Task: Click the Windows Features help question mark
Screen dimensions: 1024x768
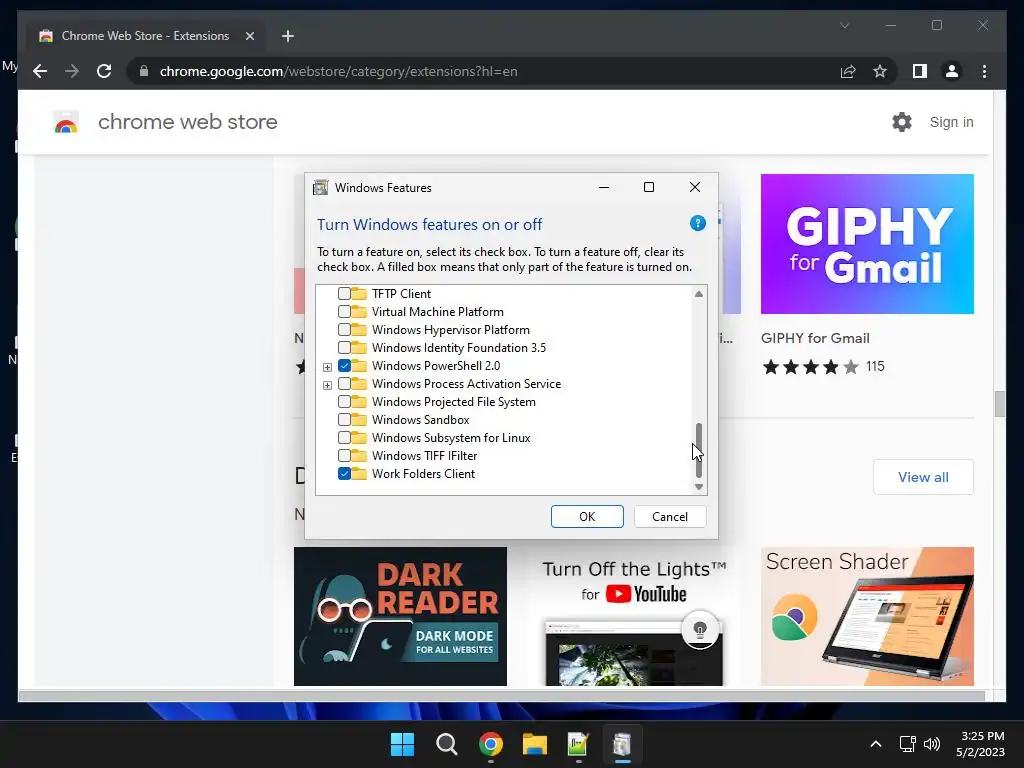Action: click(697, 223)
